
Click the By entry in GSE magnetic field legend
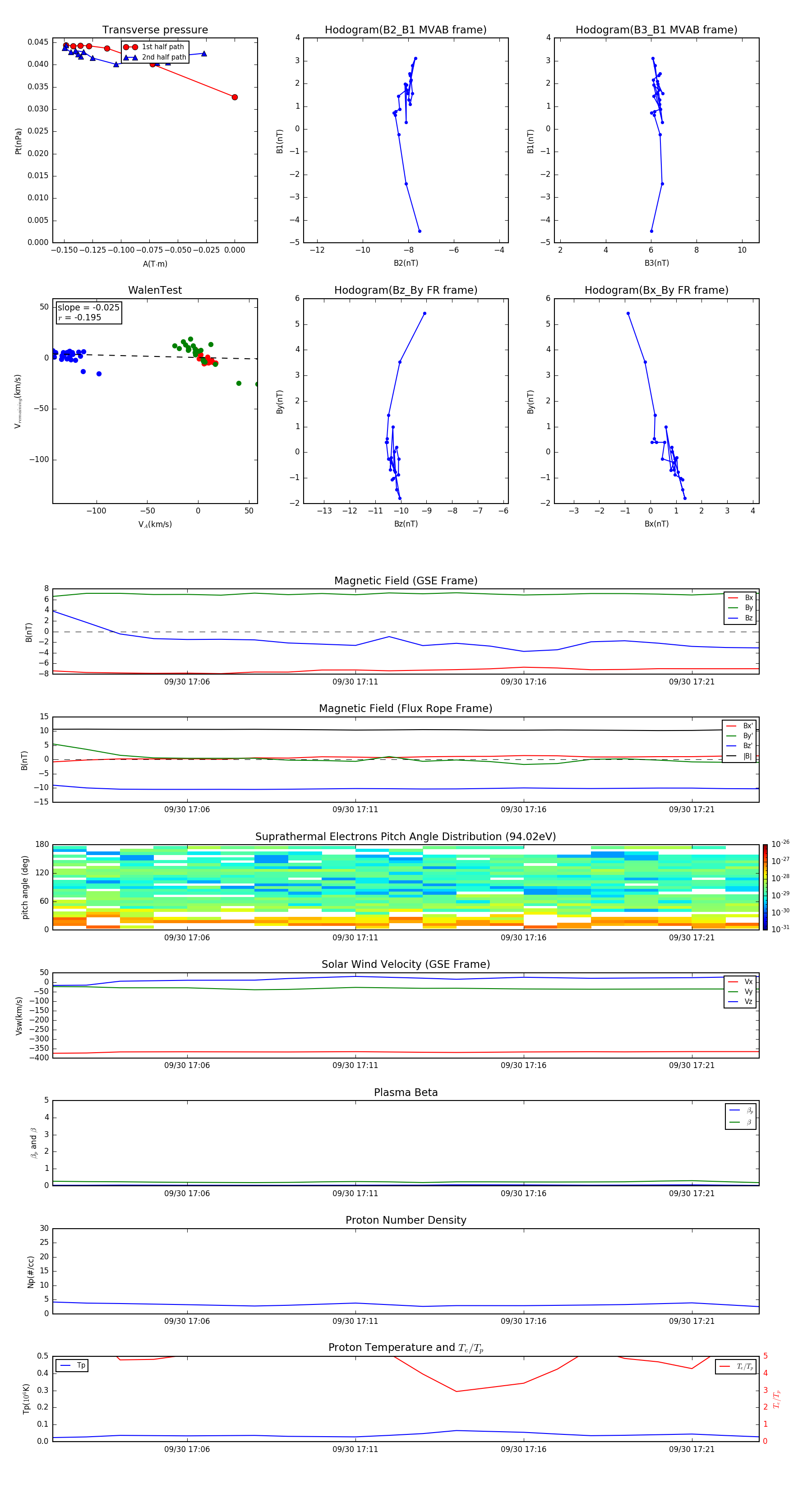point(740,607)
